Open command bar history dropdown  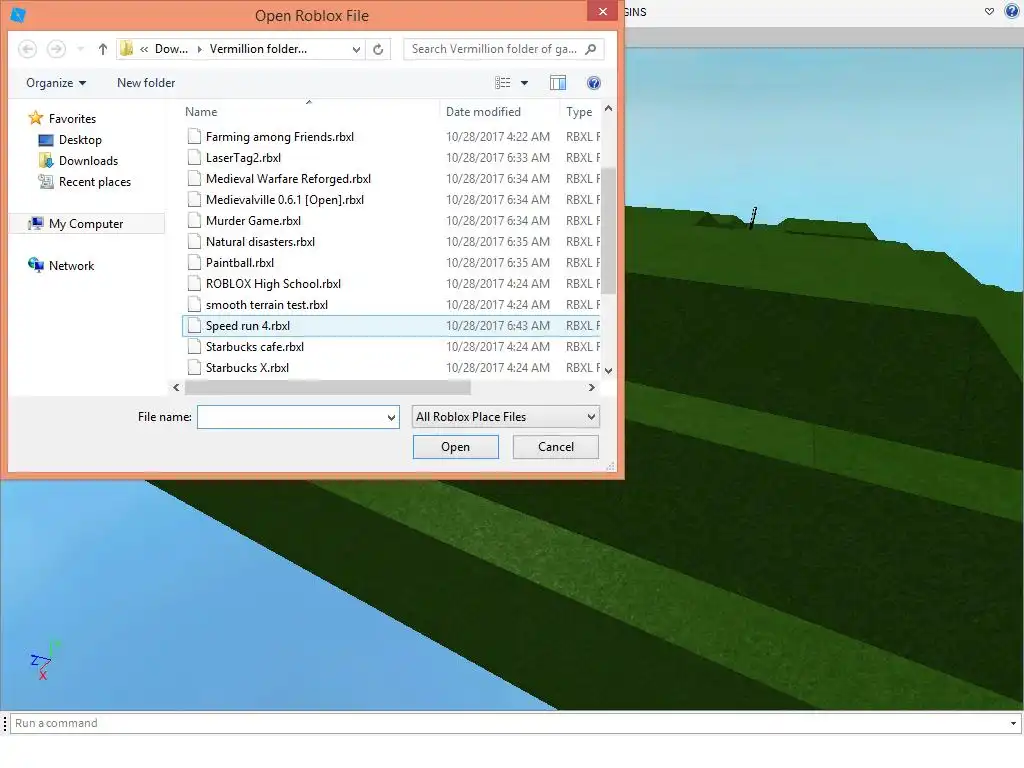tap(1014, 724)
